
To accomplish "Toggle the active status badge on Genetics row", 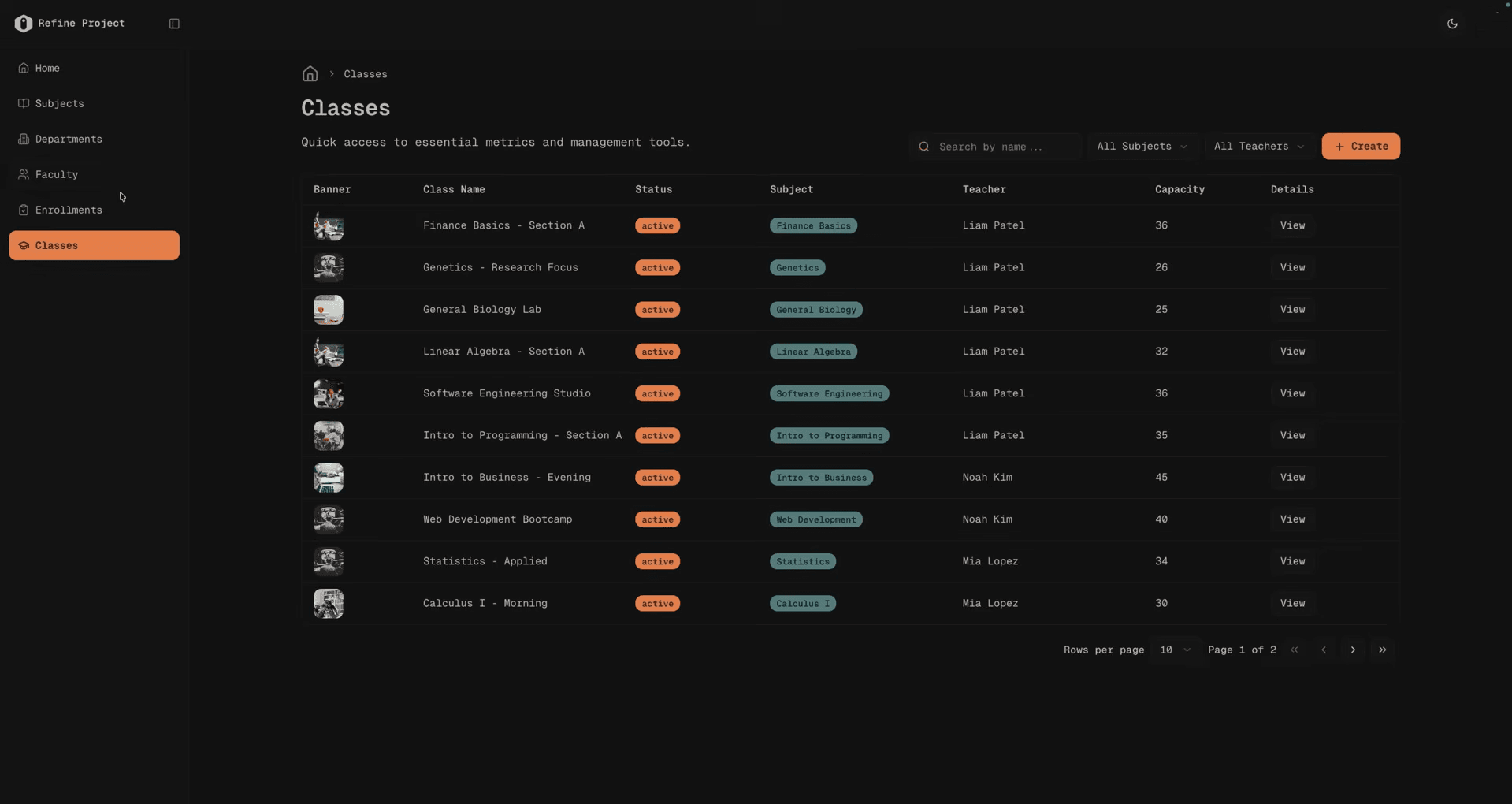I will click(x=657, y=267).
